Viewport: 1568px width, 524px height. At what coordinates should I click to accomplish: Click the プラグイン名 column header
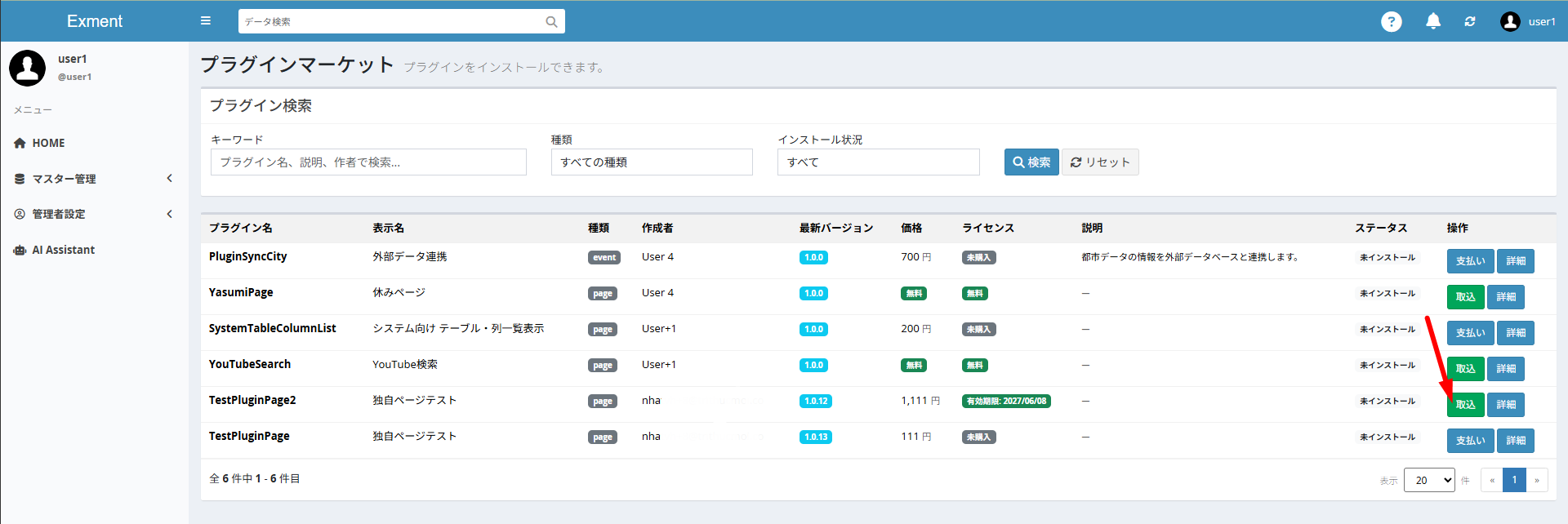[241, 228]
